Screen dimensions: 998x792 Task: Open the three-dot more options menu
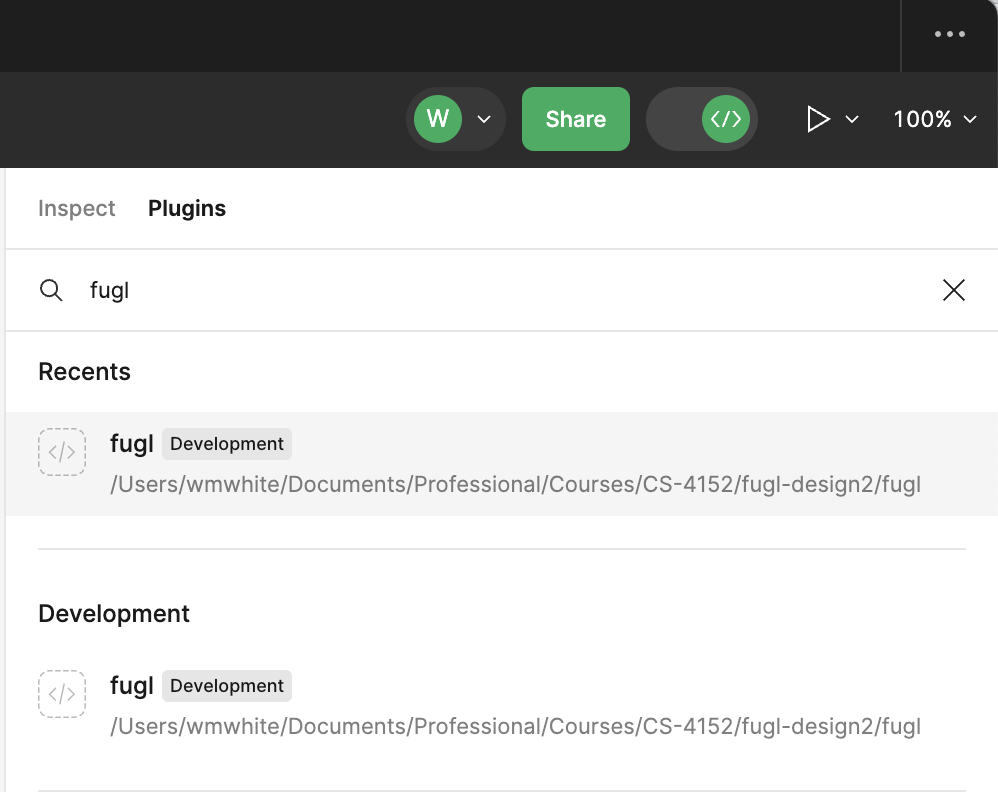tap(949, 34)
